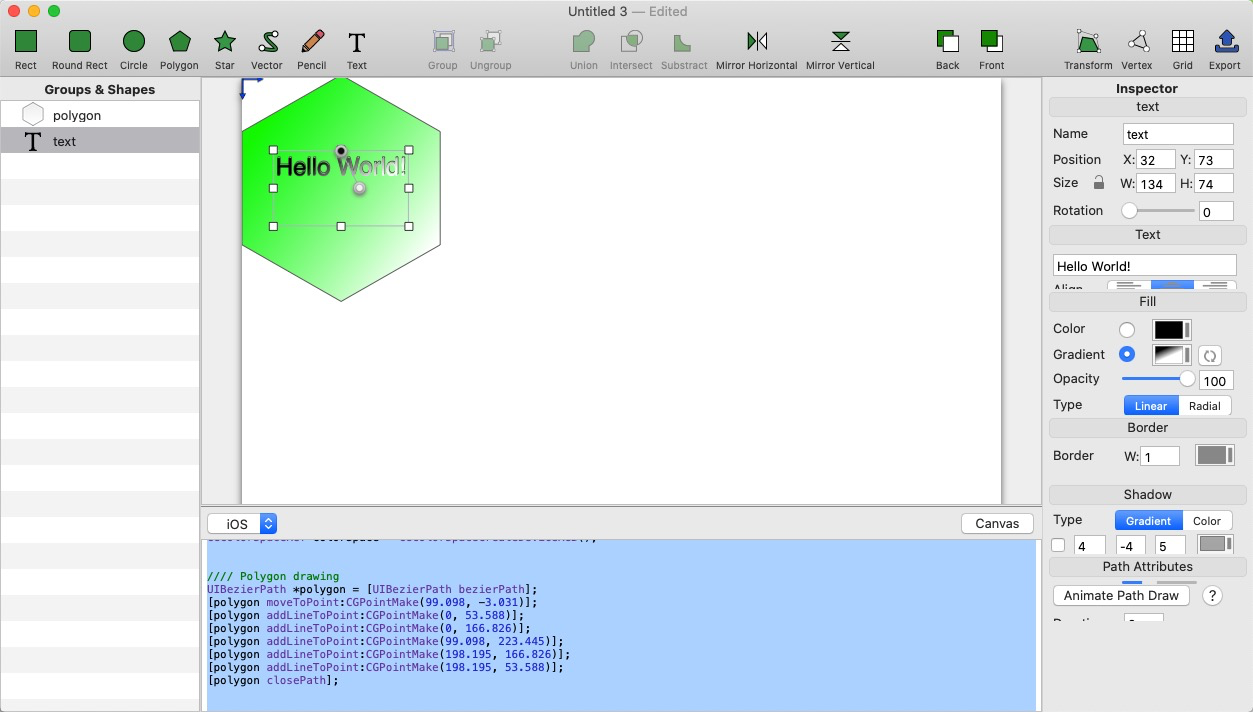Select the Gradient fill radio button
The height and width of the screenshot is (712, 1253).
pyautogui.click(x=1127, y=354)
